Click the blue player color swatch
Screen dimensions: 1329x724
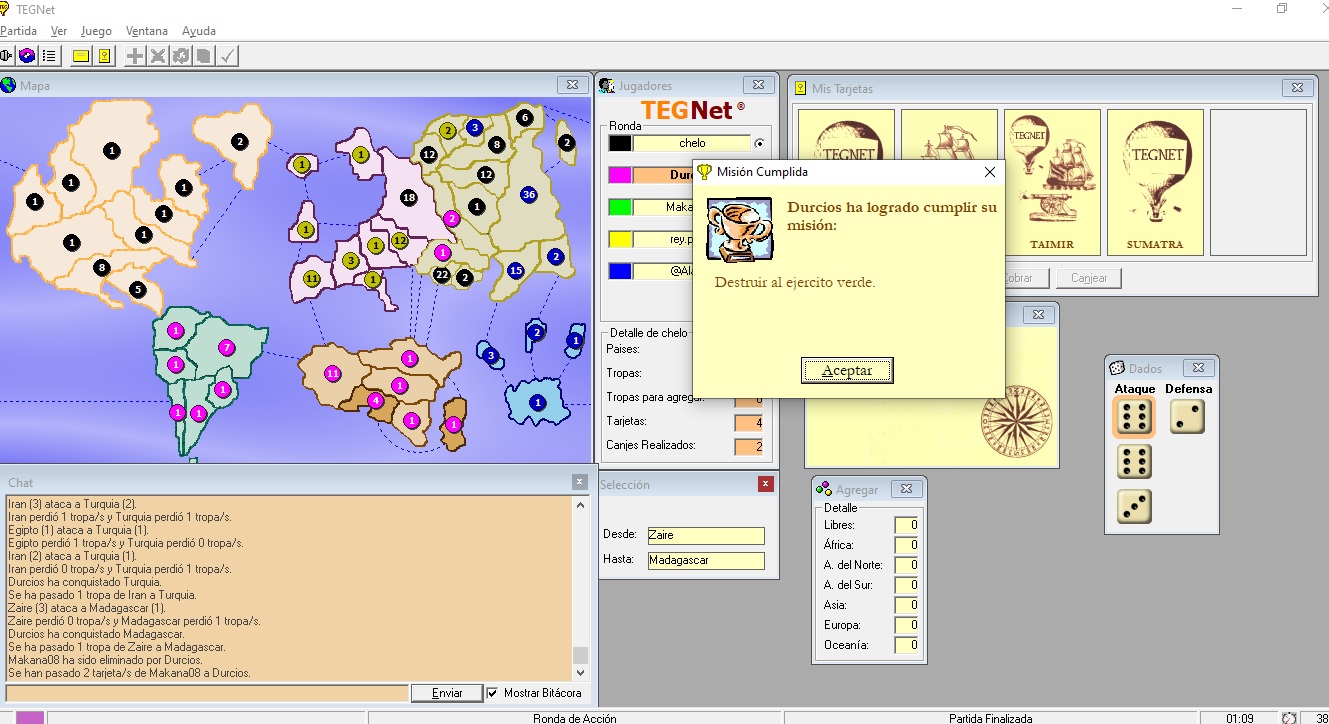click(x=620, y=271)
